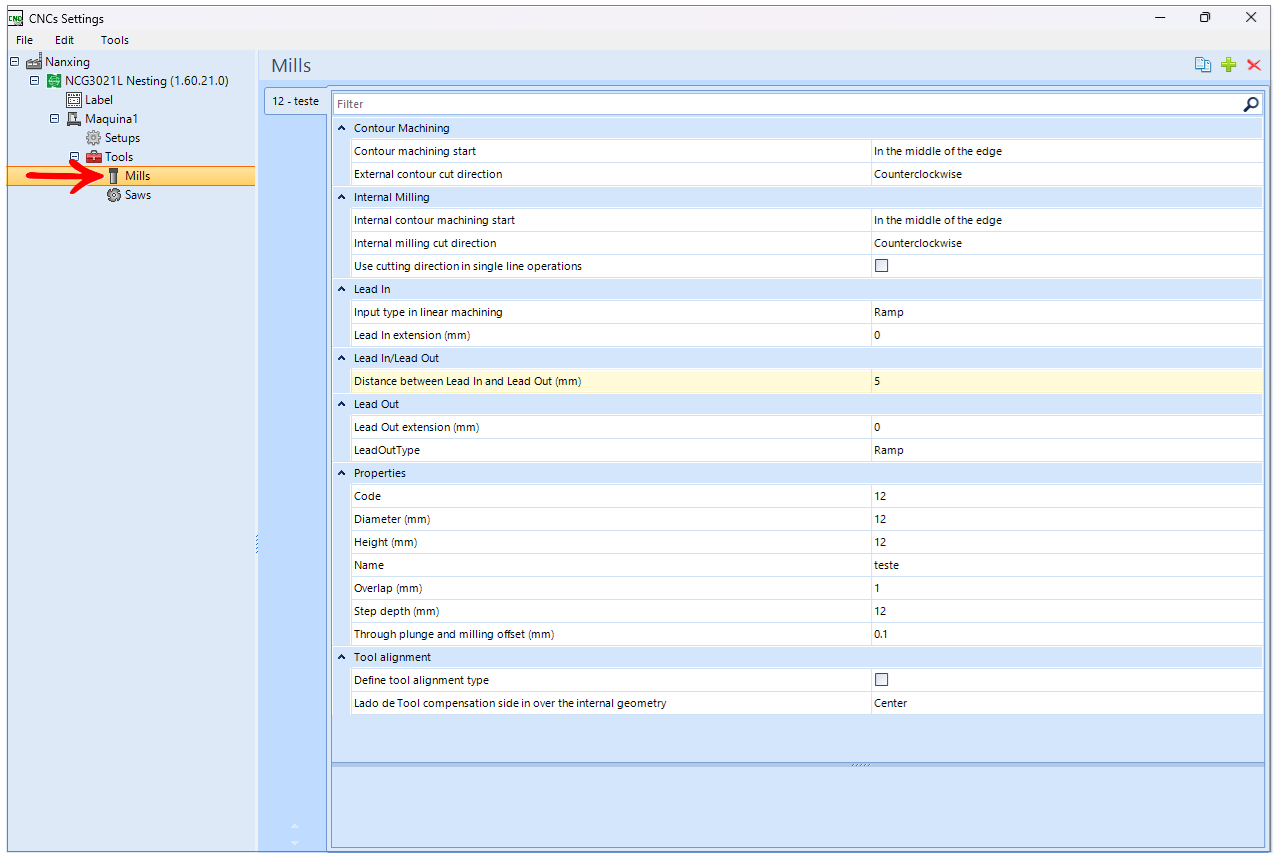Screen dimensions: 1279x857
Task: Click CNCs Settings app icon in title bar
Action: point(15,18)
